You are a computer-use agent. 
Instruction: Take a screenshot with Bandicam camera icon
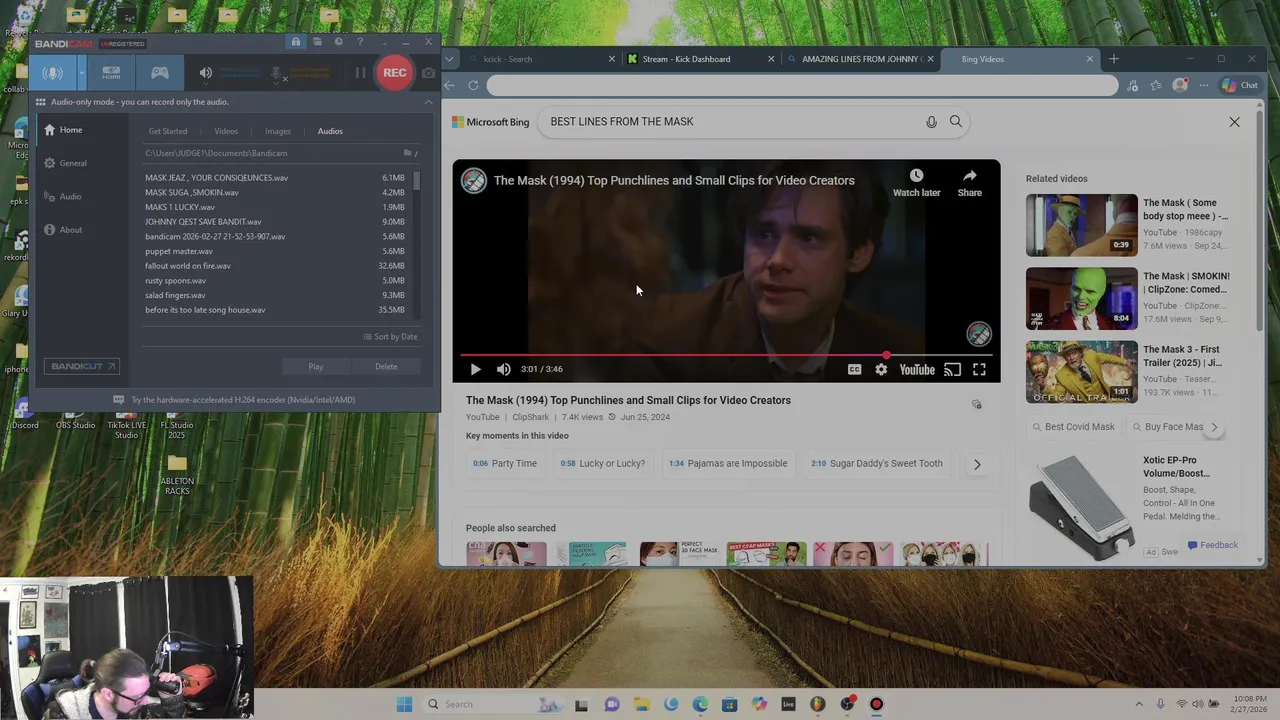tap(428, 73)
